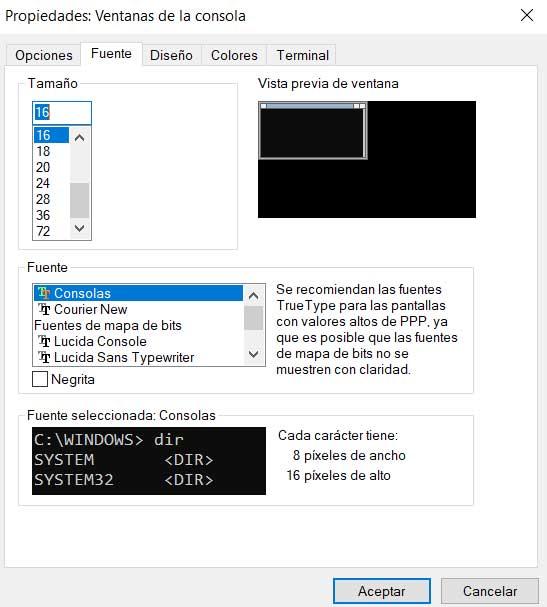Open the Terminal tab
The width and height of the screenshot is (547, 607).
pos(302,55)
